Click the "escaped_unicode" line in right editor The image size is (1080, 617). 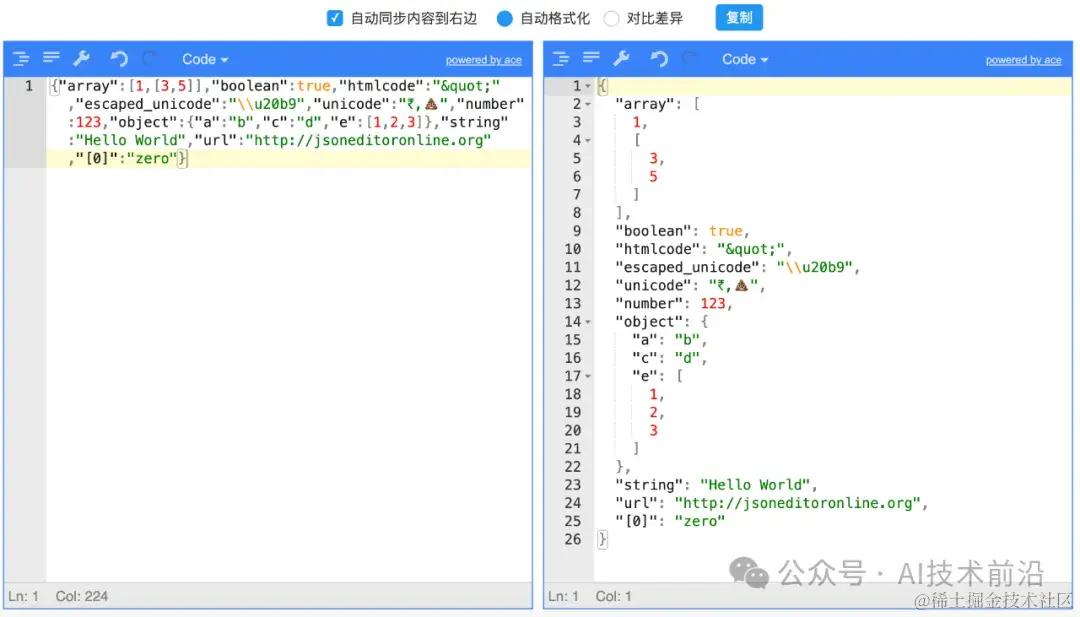click(738, 267)
